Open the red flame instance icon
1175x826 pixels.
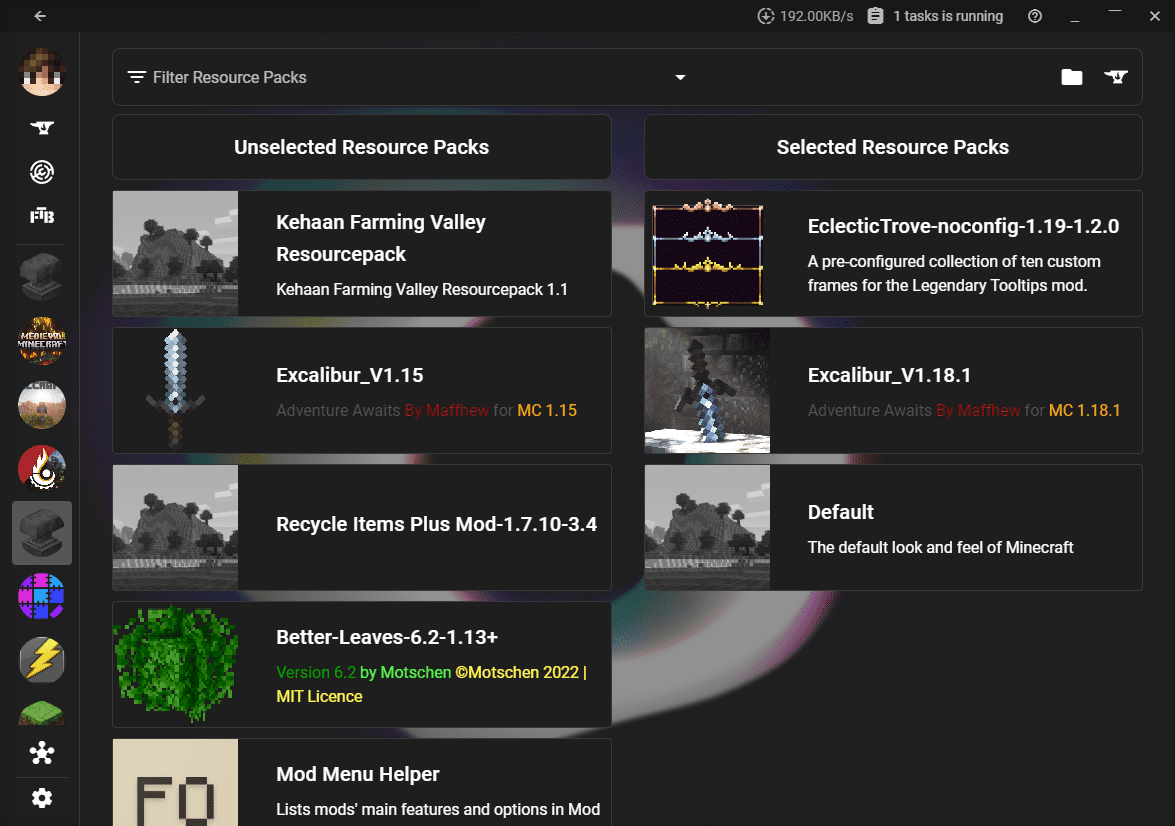42,468
